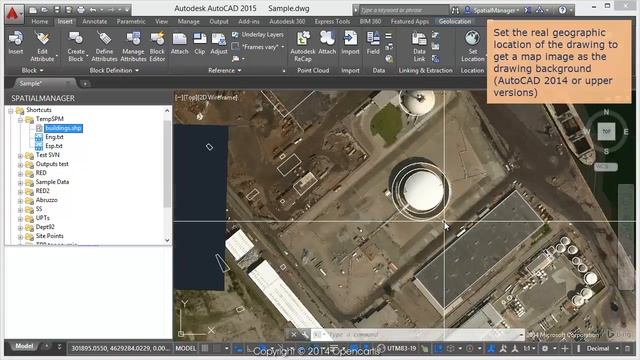
Task: Open Autodesk ReCap tool
Action: click(303, 46)
